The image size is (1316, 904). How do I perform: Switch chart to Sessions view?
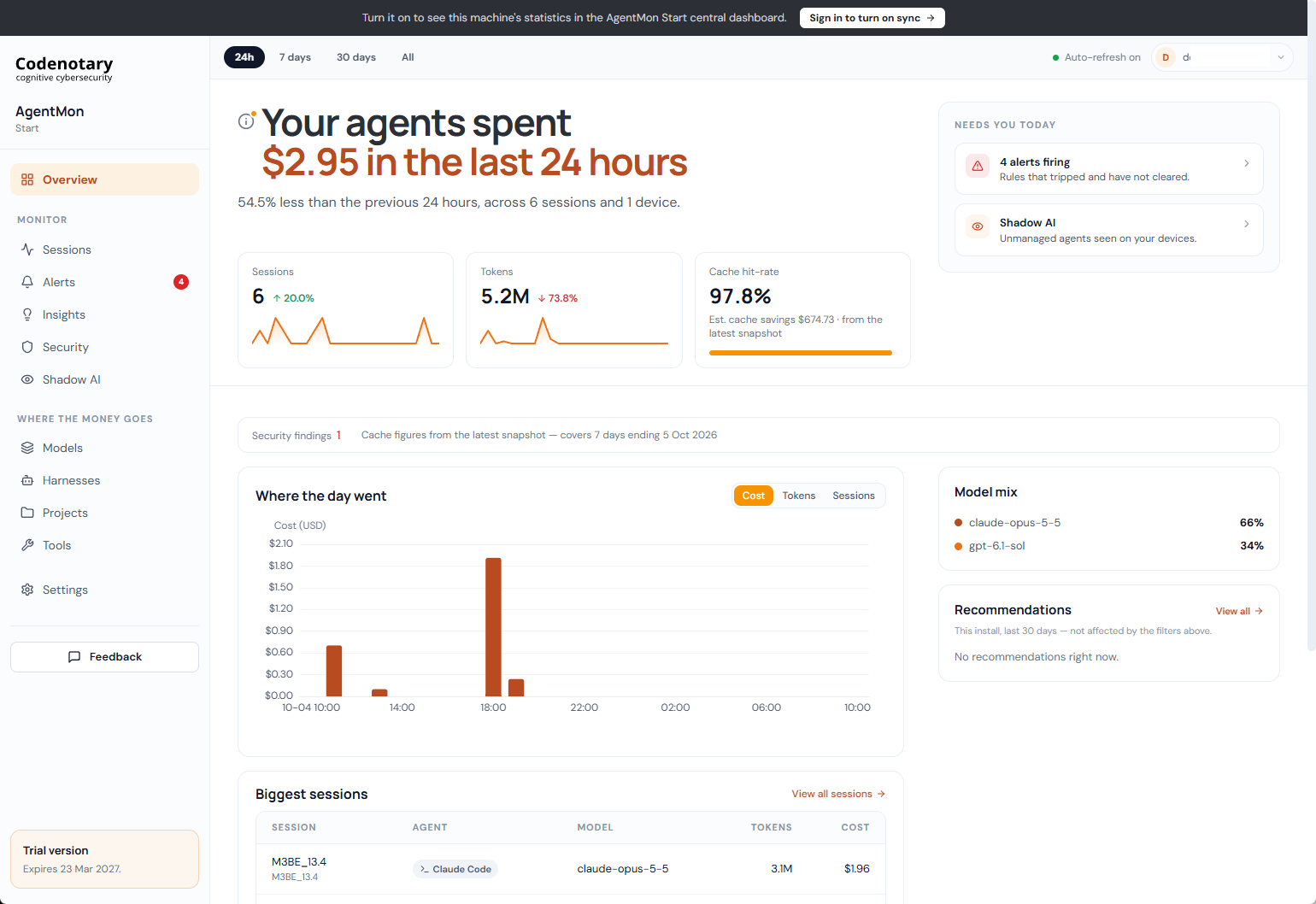pos(854,496)
